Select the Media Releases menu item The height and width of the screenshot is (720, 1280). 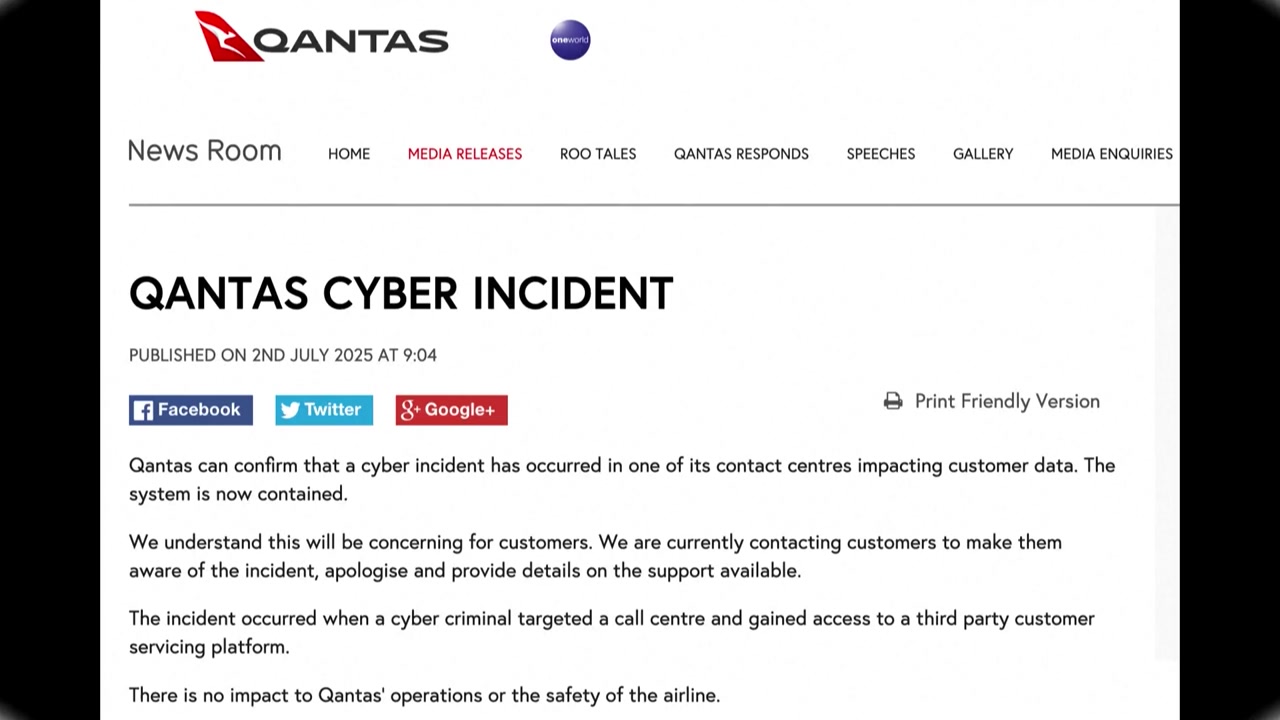click(465, 154)
